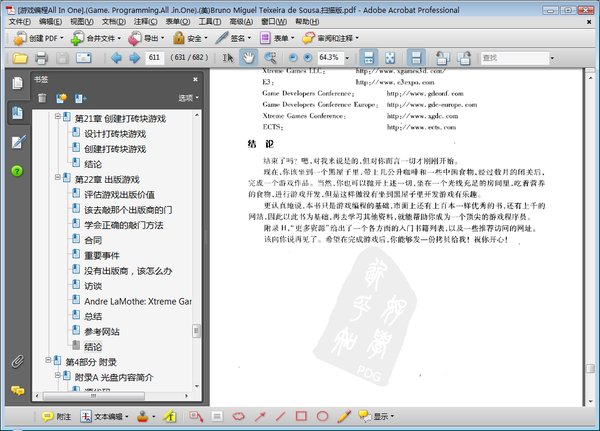600x431 pixels.
Task: Close the bookmarks (书签) panel
Action: tap(195, 79)
